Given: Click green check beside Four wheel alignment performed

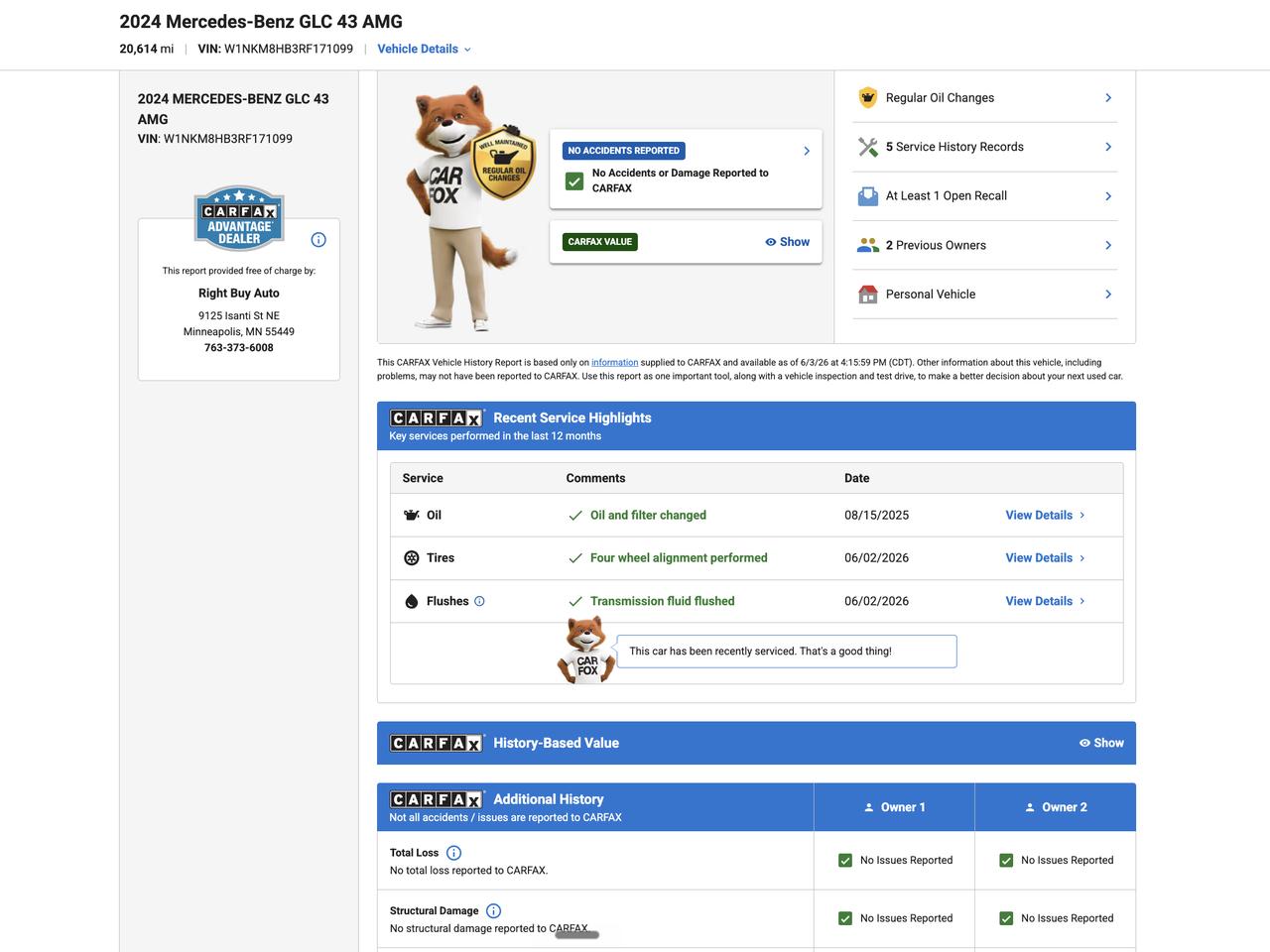Looking at the screenshot, I should pyautogui.click(x=575, y=558).
